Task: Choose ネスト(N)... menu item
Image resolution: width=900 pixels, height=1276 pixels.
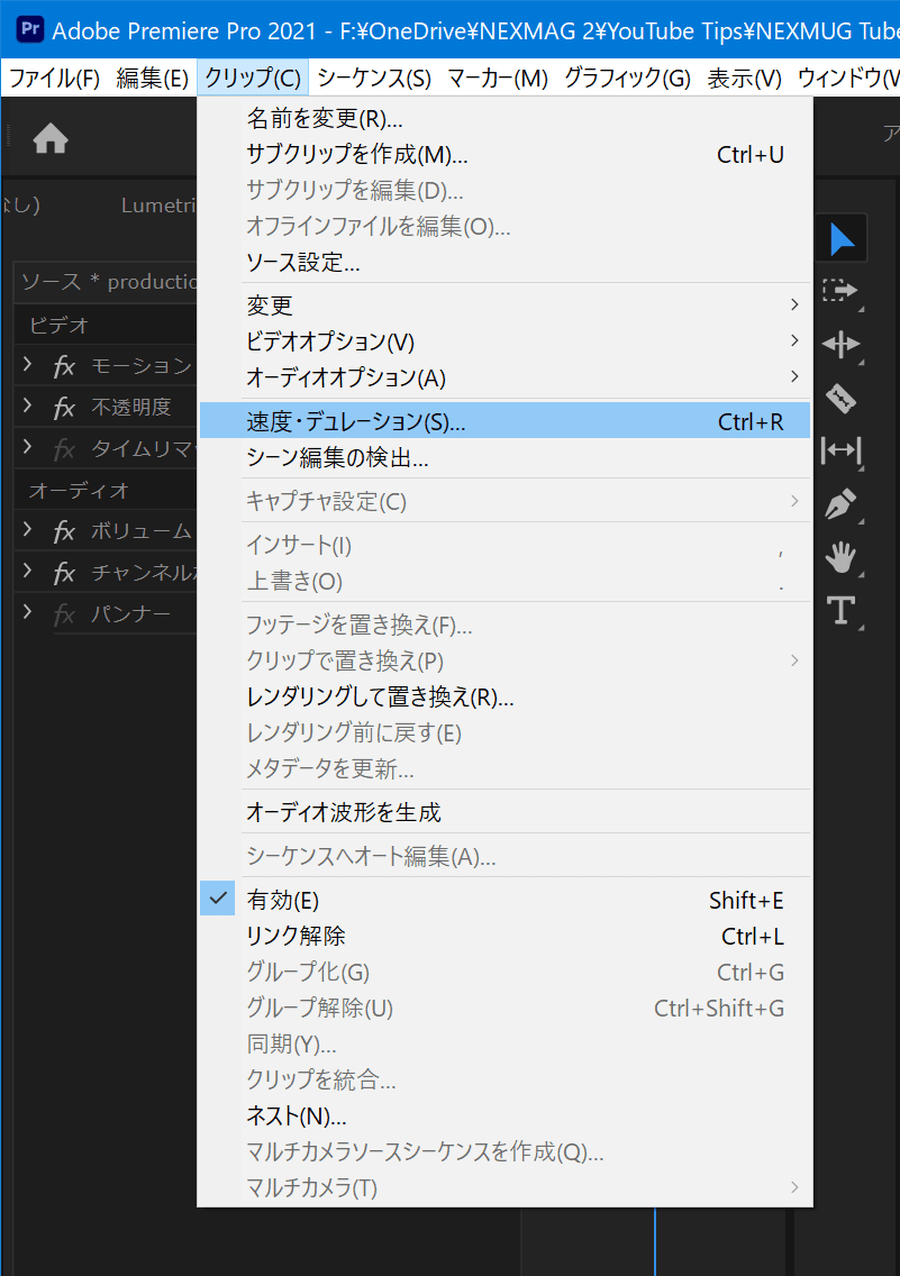Action: pos(505,1116)
